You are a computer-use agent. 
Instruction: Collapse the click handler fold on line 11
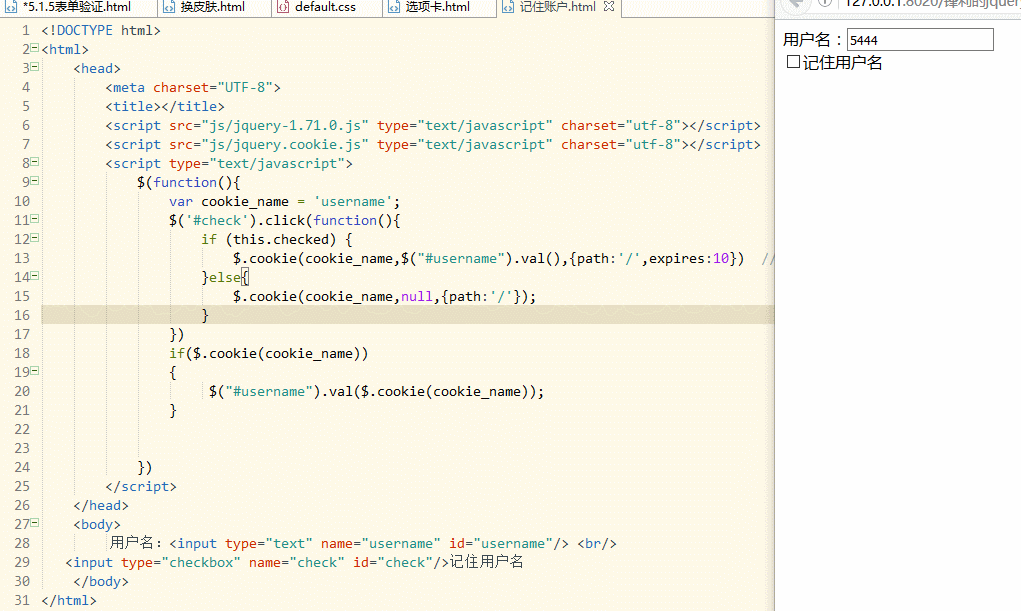click(35, 219)
